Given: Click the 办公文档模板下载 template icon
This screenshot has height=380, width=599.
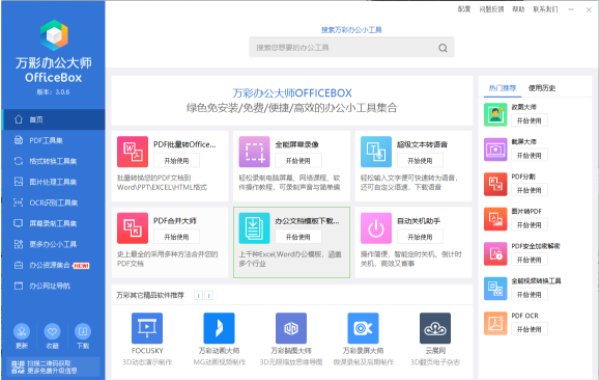Looking at the screenshot, I should (x=254, y=228).
